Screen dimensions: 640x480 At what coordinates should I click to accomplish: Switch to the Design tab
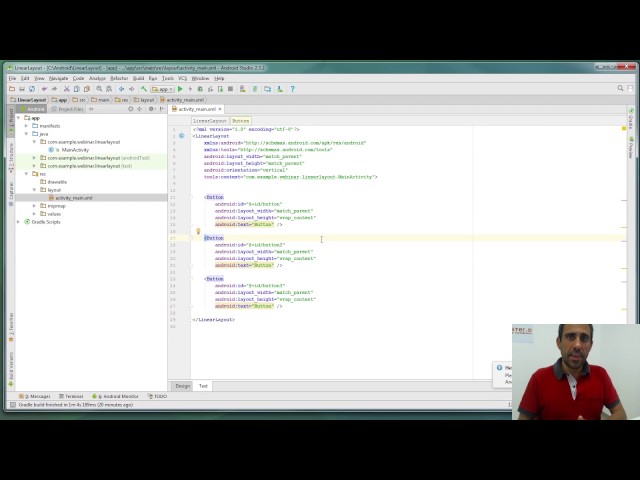(x=182, y=386)
